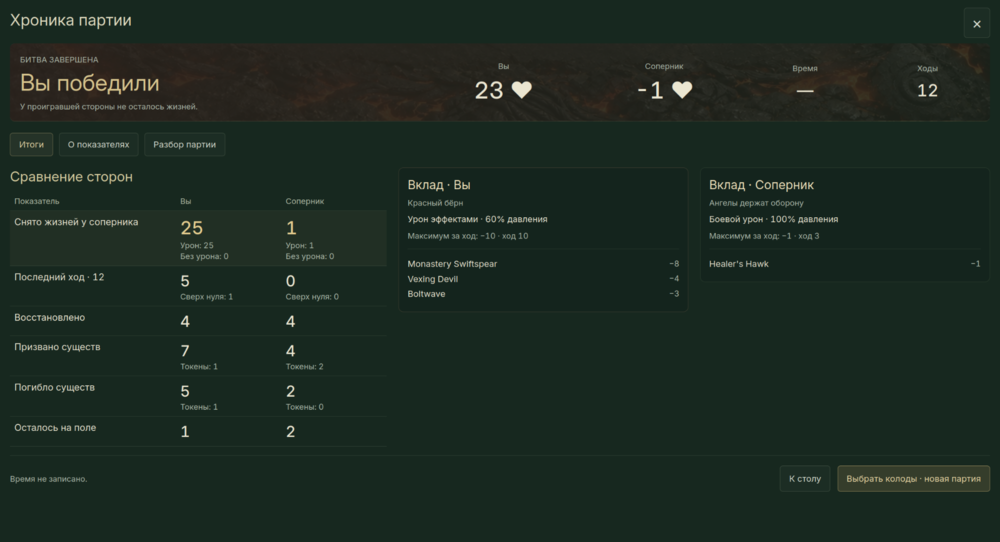Click the Сравнение сторон heading
This screenshot has width=1000, height=542.
pos(71,177)
